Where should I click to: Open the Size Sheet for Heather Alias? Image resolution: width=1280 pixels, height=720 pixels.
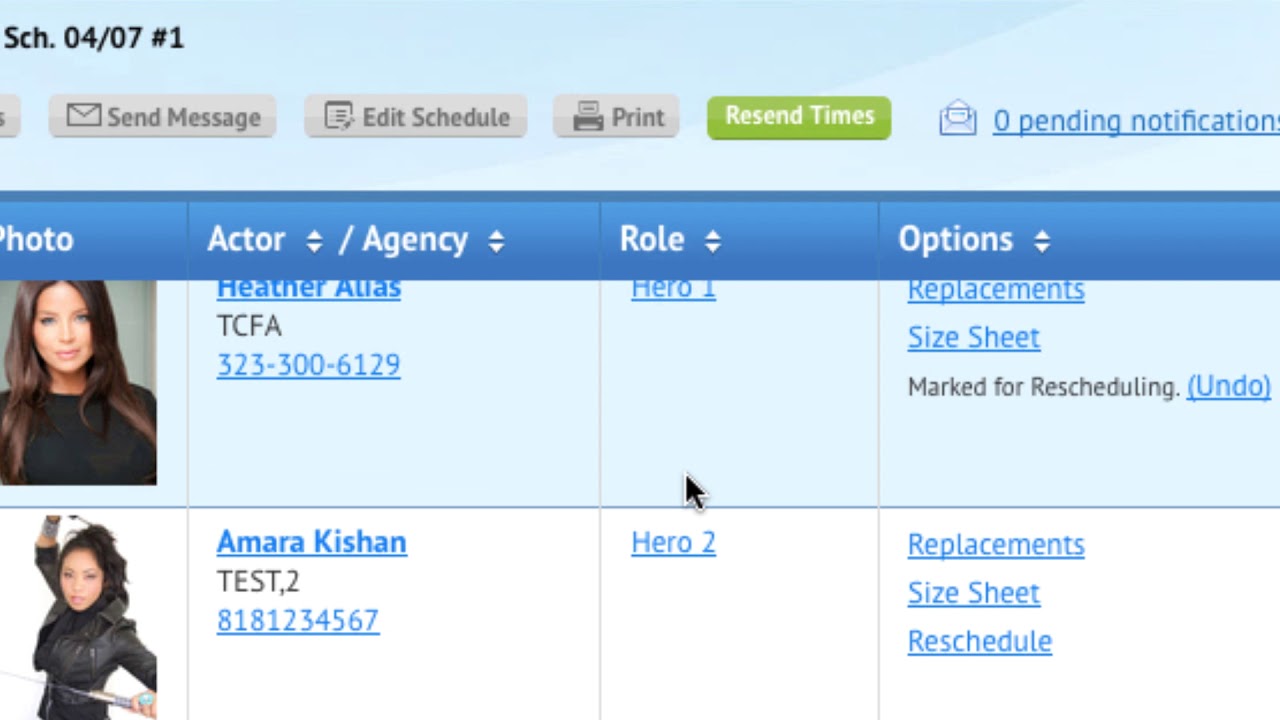[974, 338]
